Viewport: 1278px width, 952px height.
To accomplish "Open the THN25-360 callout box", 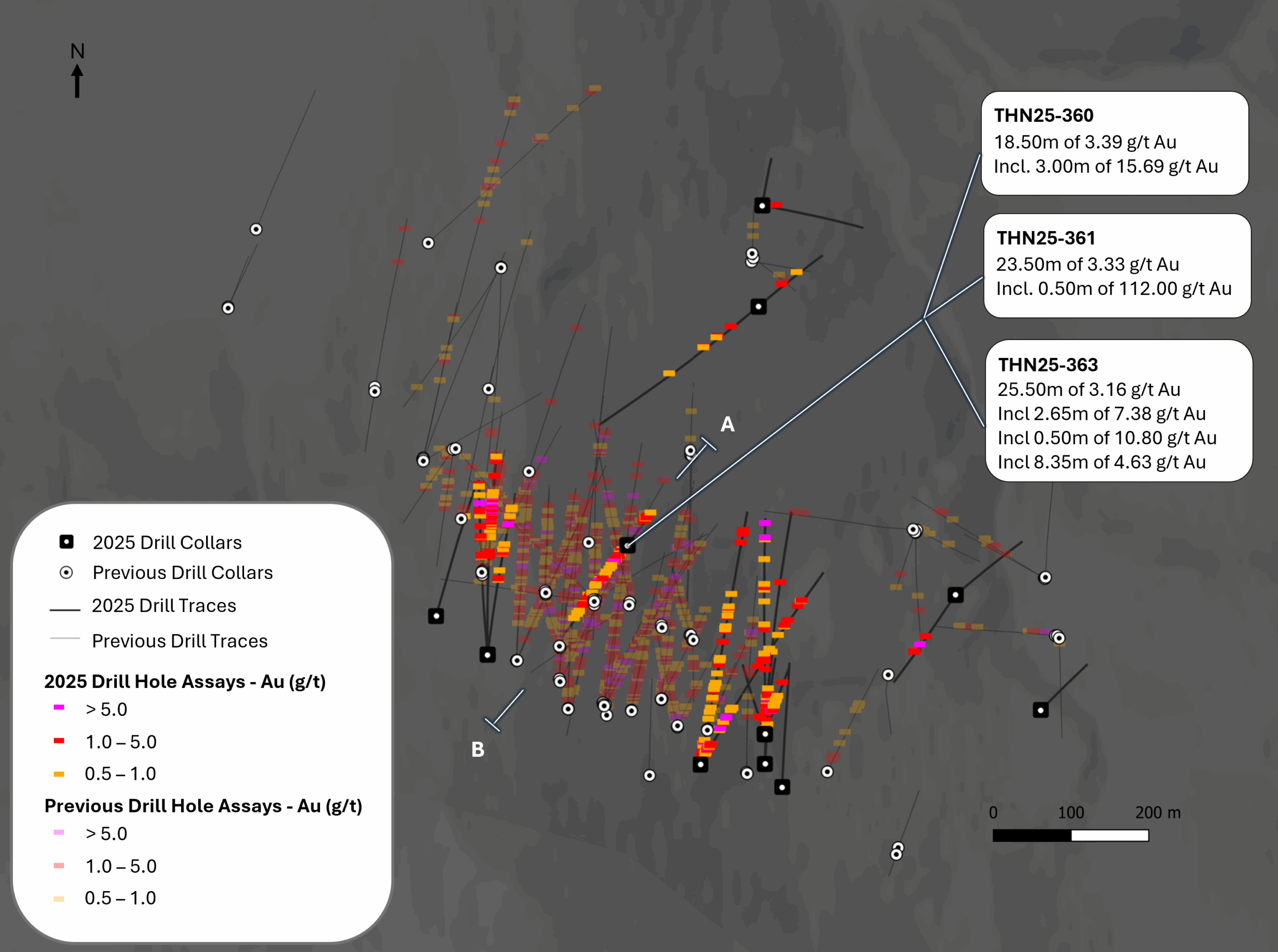I will (1114, 143).
